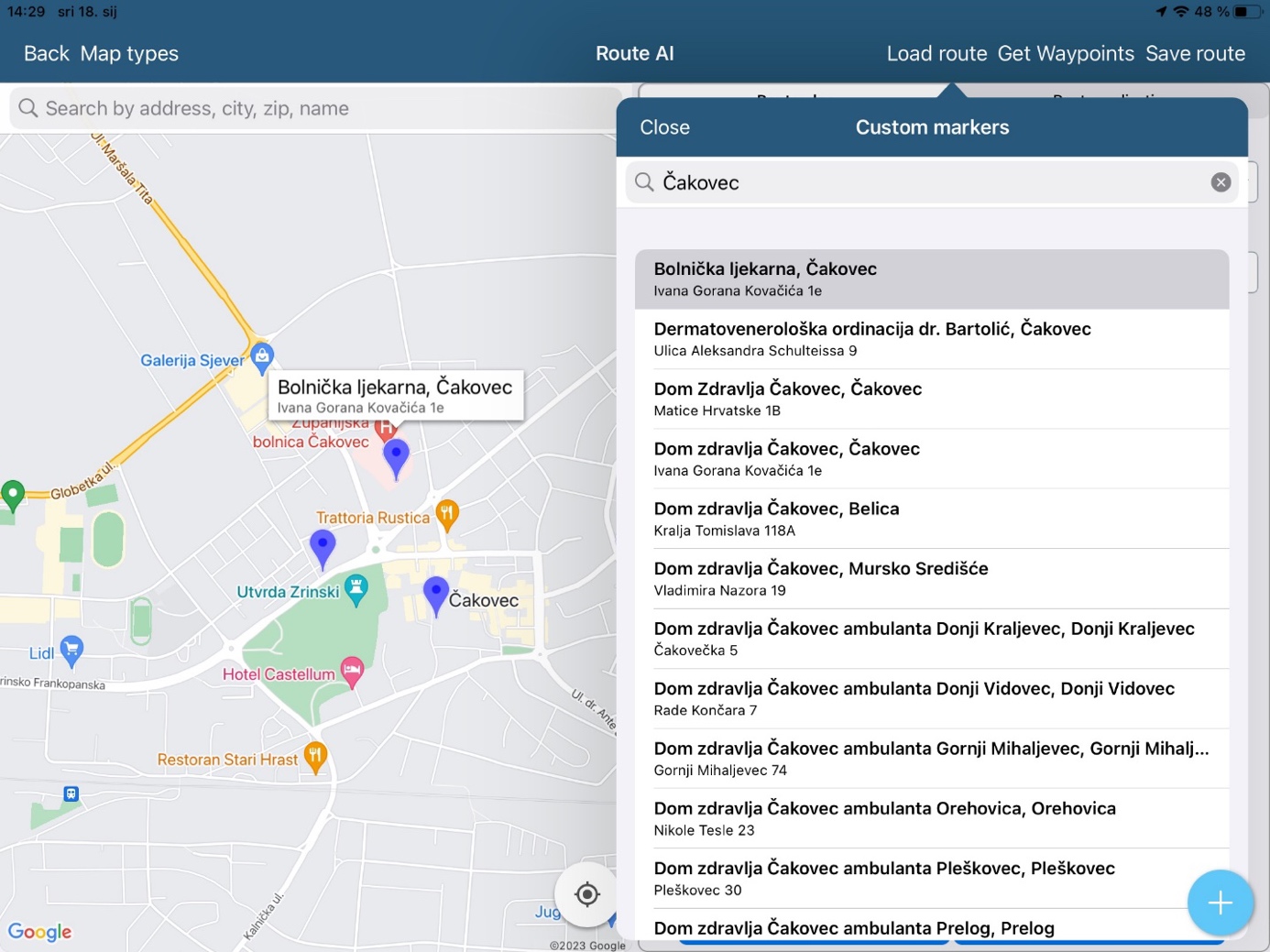Tap Save route in top bar
The width and height of the screenshot is (1270, 952).
[1195, 54]
